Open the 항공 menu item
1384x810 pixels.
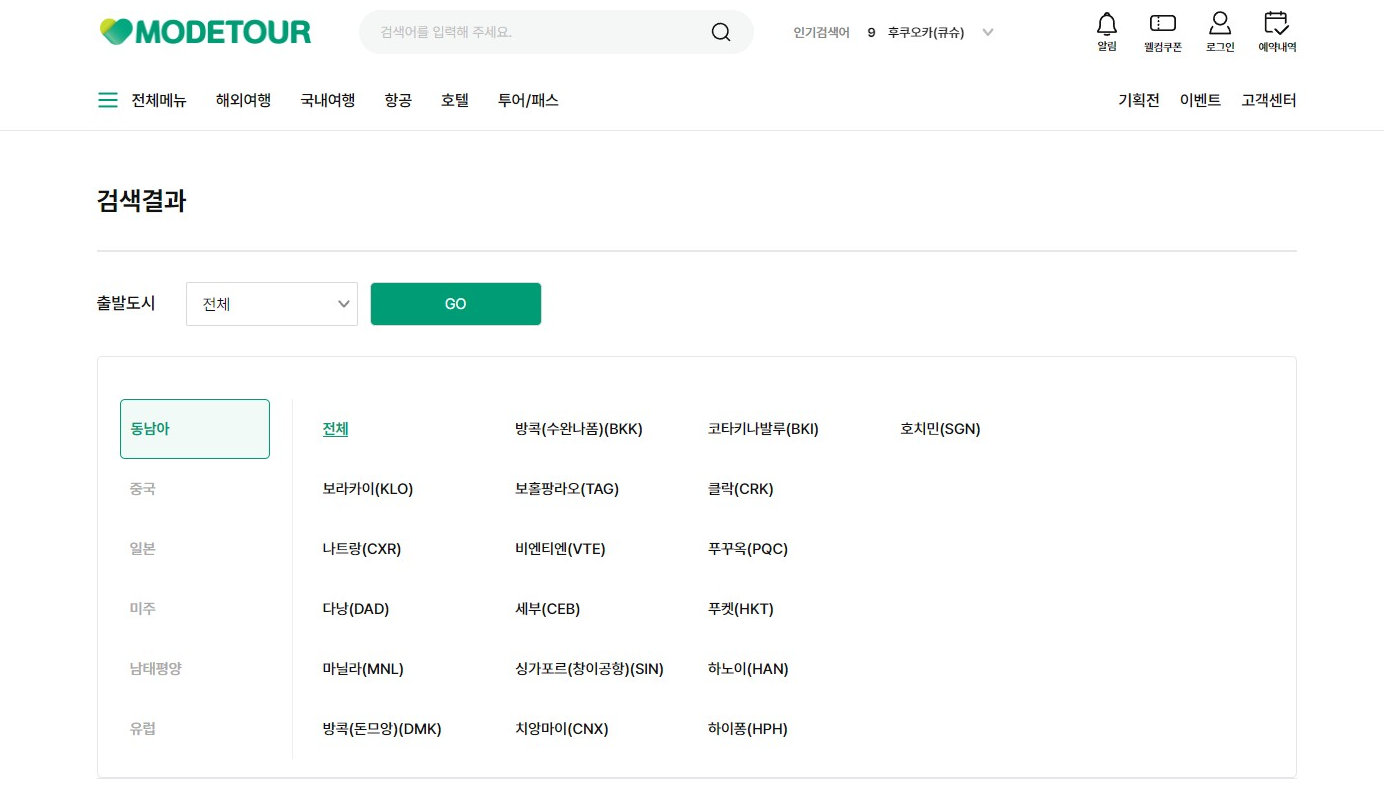point(397,99)
